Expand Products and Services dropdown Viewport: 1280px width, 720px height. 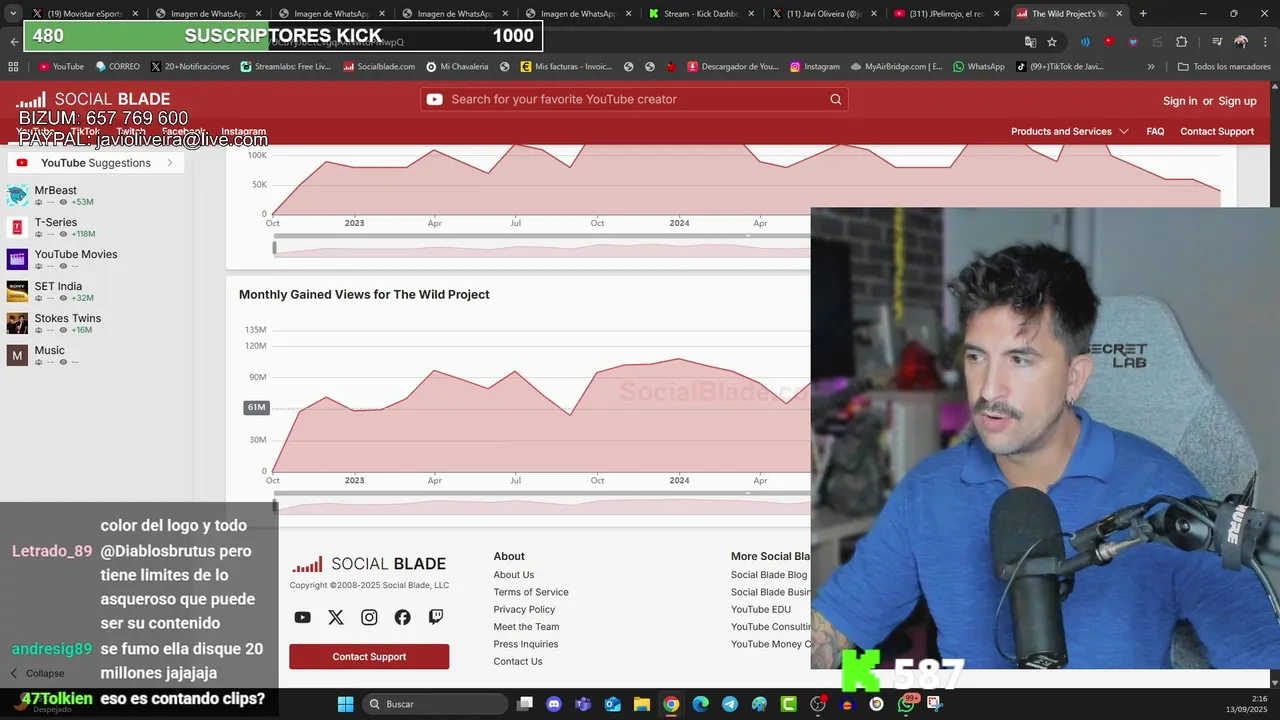tap(1069, 131)
